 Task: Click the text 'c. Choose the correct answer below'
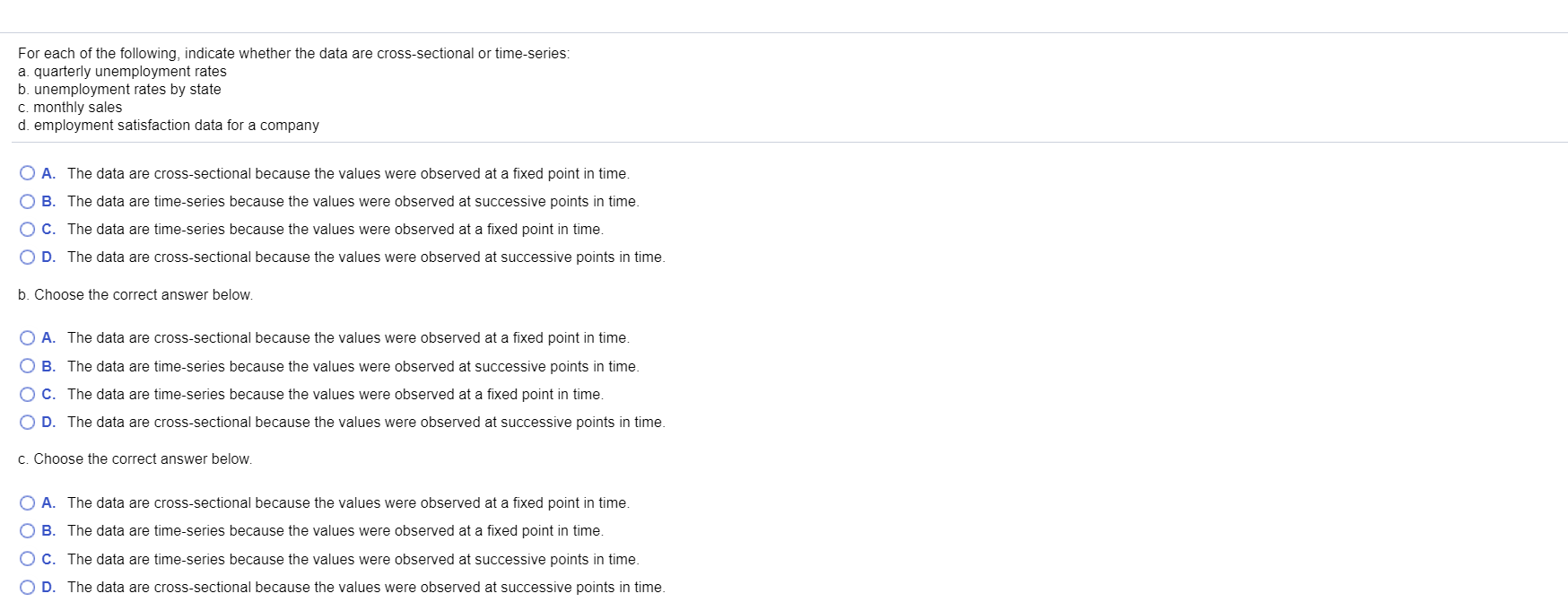(x=135, y=458)
